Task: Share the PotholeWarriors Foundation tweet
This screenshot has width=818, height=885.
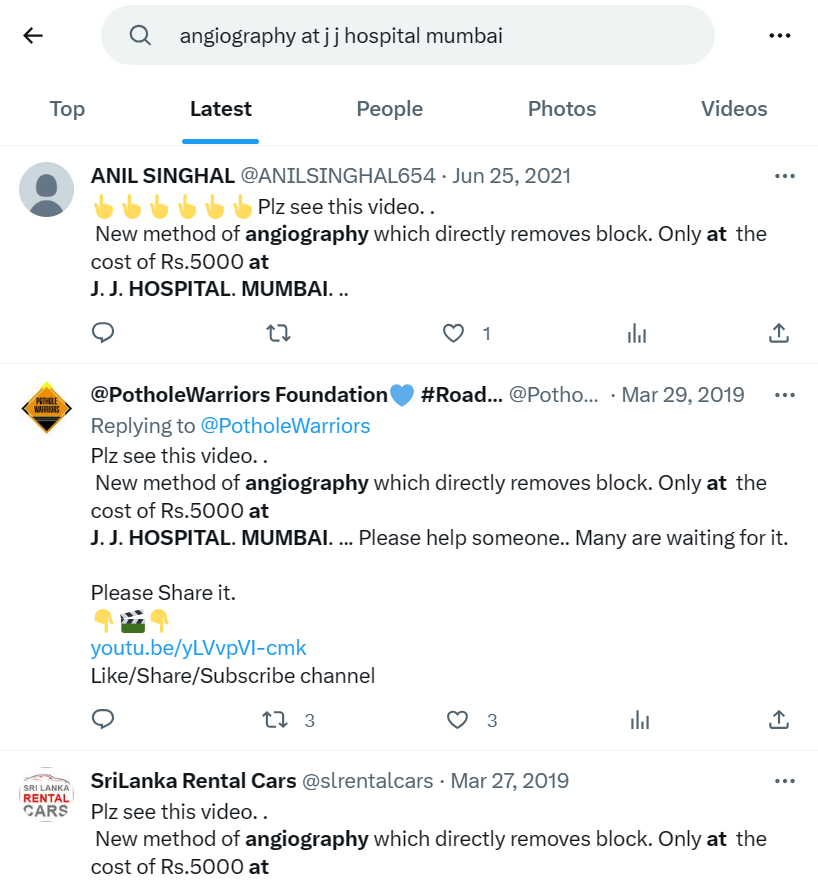Action: [779, 720]
